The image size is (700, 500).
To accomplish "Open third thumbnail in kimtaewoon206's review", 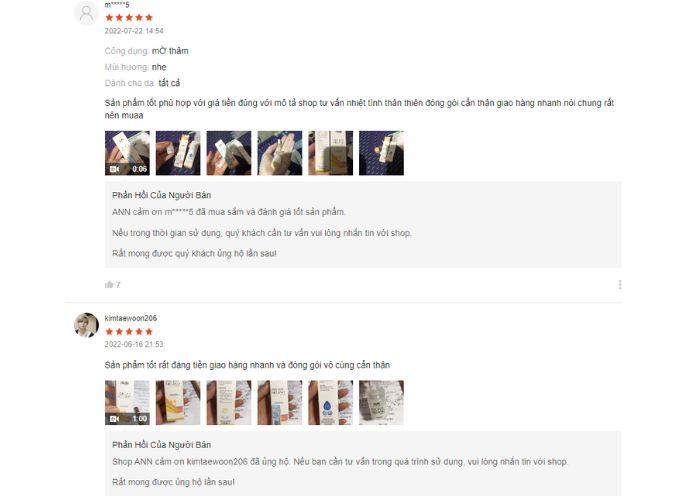I will (x=229, y=402).
